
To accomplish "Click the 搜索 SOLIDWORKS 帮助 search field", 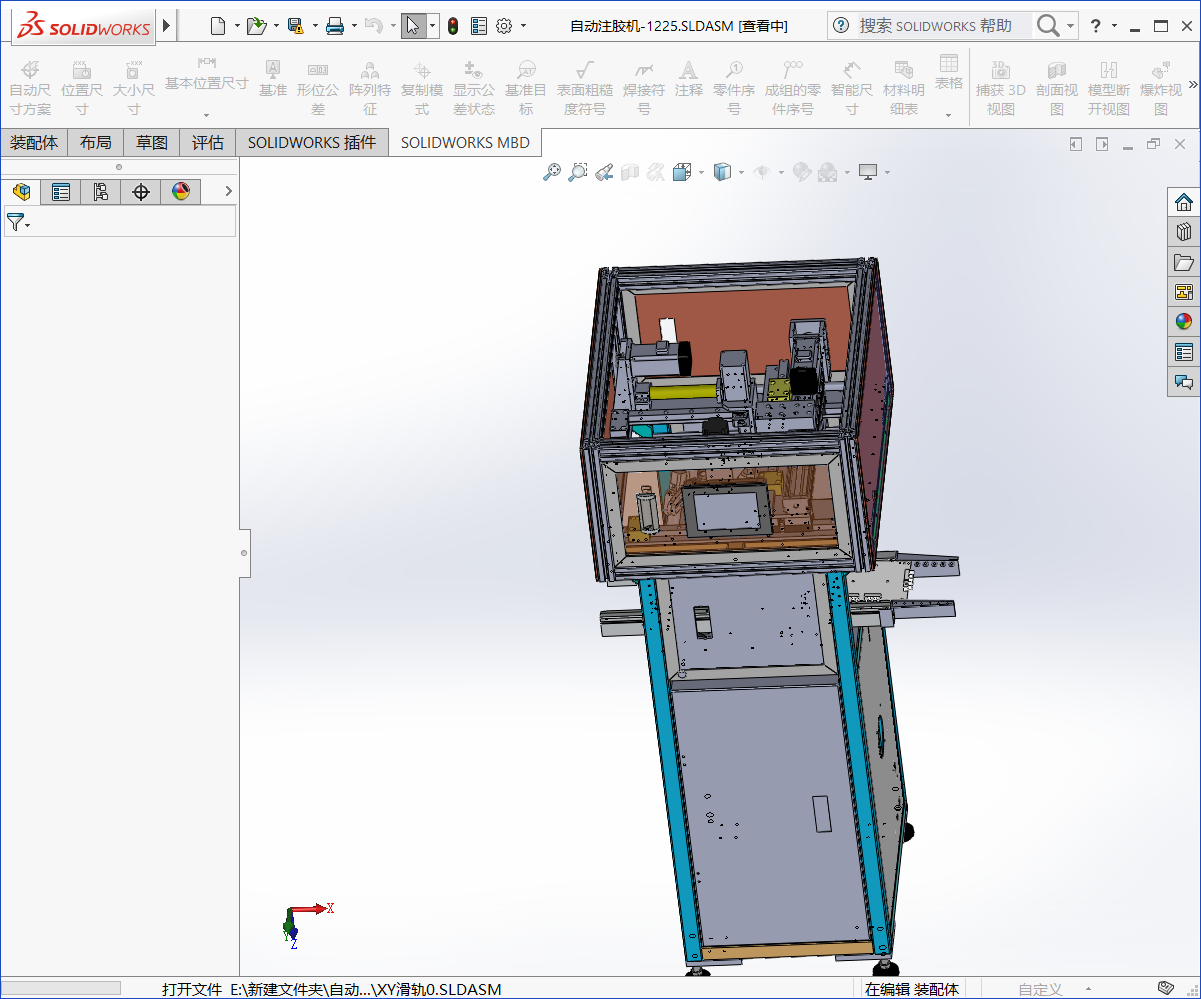I will (935, 26).
